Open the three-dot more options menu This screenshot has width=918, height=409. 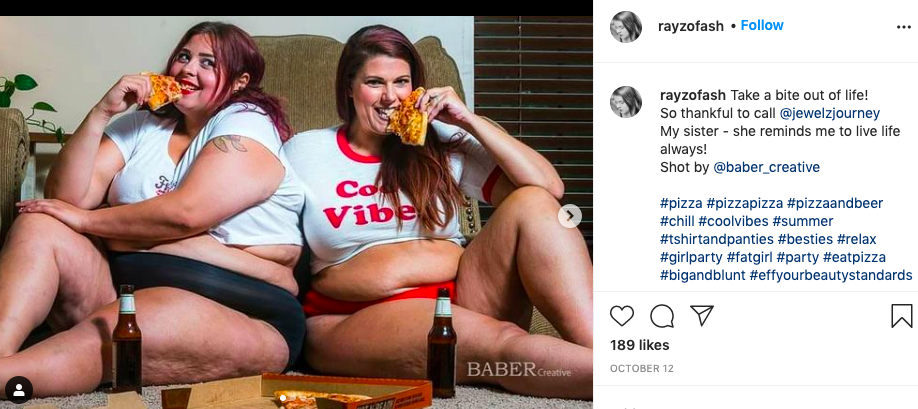pos(904,27)
